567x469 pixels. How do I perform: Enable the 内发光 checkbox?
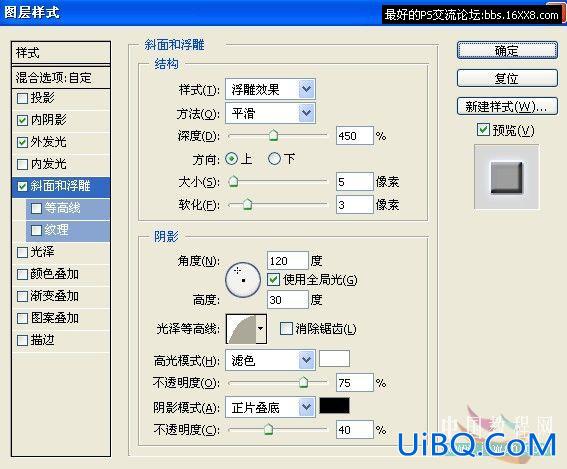pos(22,165)
